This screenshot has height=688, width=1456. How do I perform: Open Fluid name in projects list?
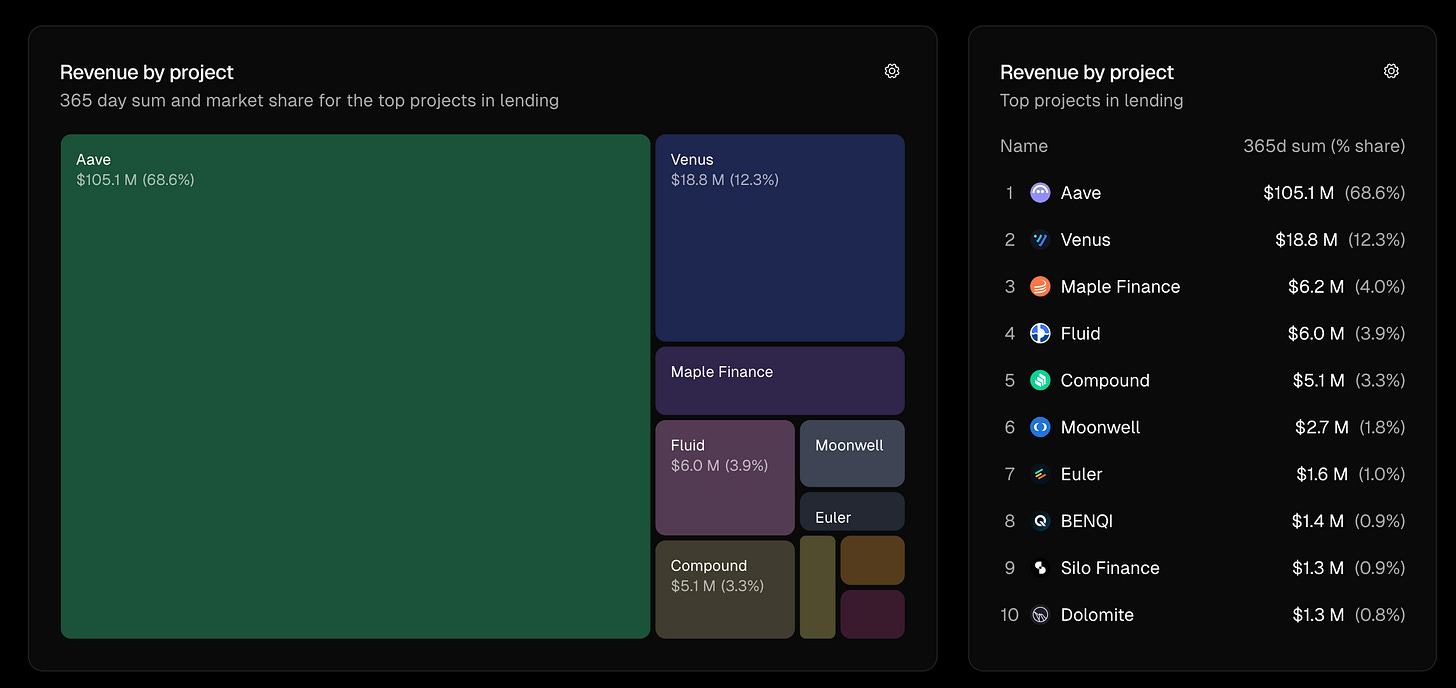1081,334
